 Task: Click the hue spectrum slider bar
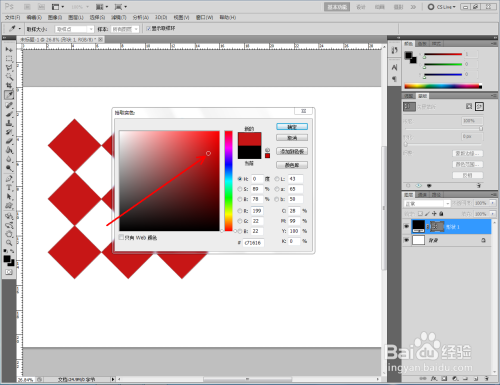pyautogui.click(x=228, y=181)
